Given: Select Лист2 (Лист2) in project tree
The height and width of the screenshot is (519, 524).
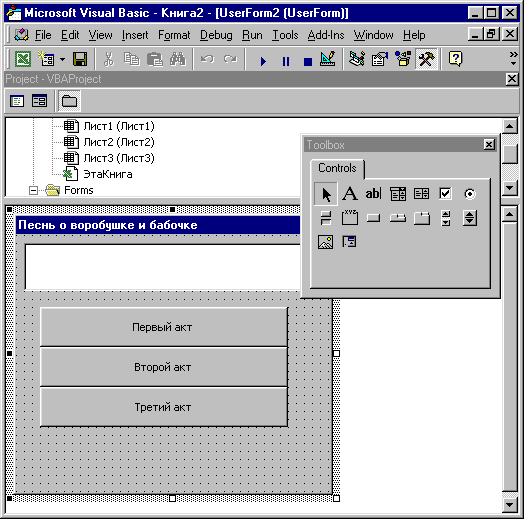Looking at the screenshot, I should pyautogui.click(x=119, y=142).
